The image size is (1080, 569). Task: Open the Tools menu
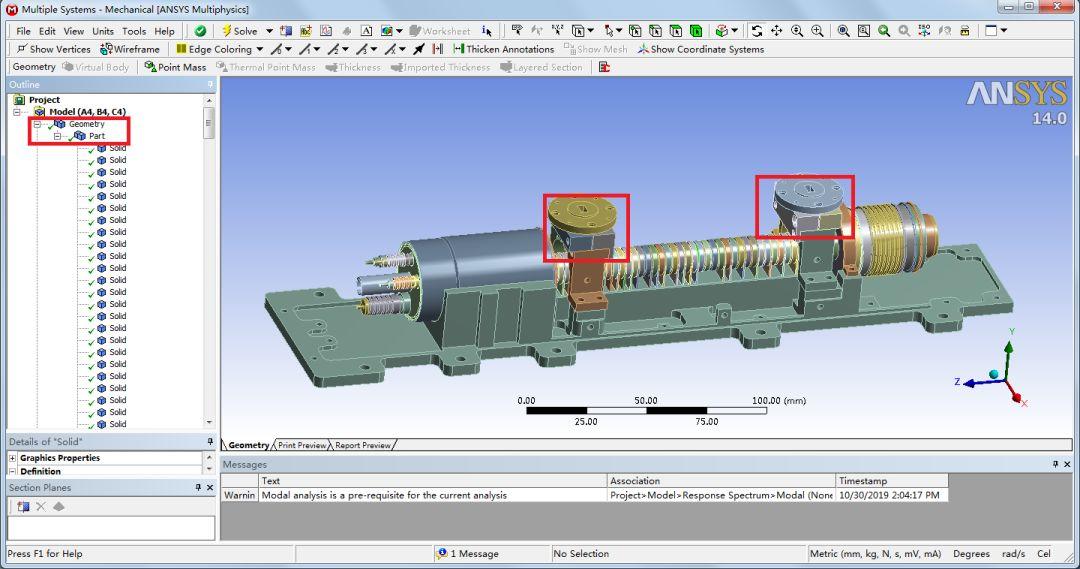click(x=134, y=31)
